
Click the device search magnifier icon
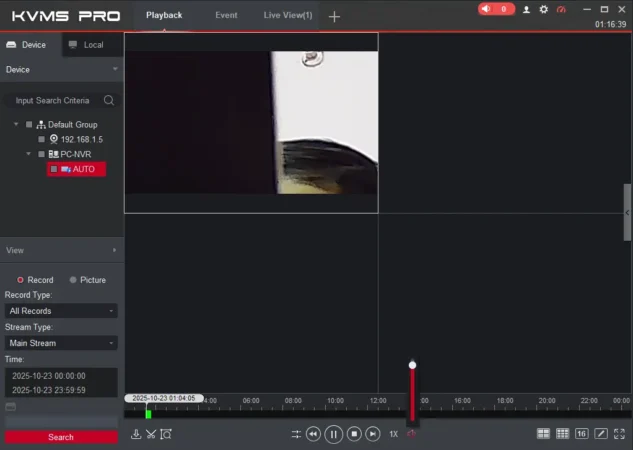tap(109, 100)
